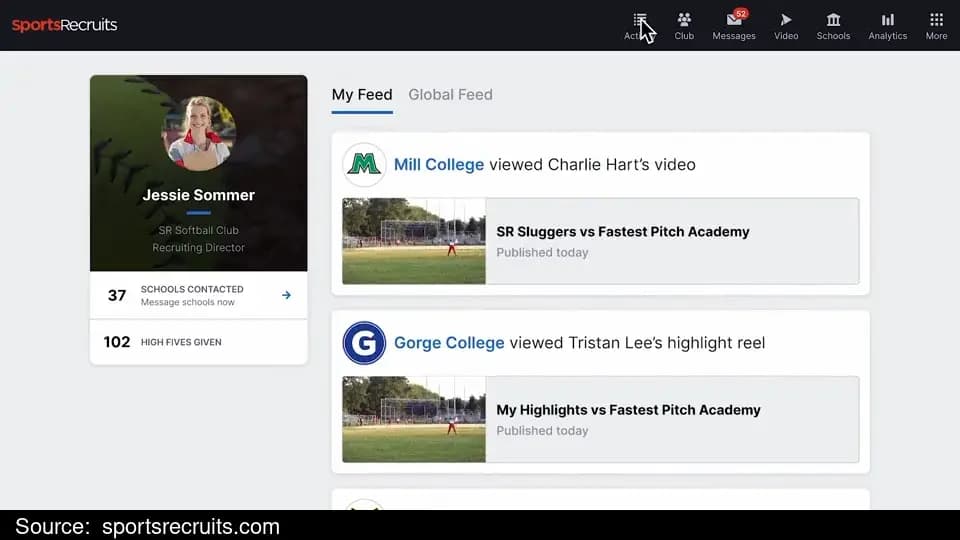Open the Schools section
Viewport: 960px width, 540px height.
click(x=833, y=26)
